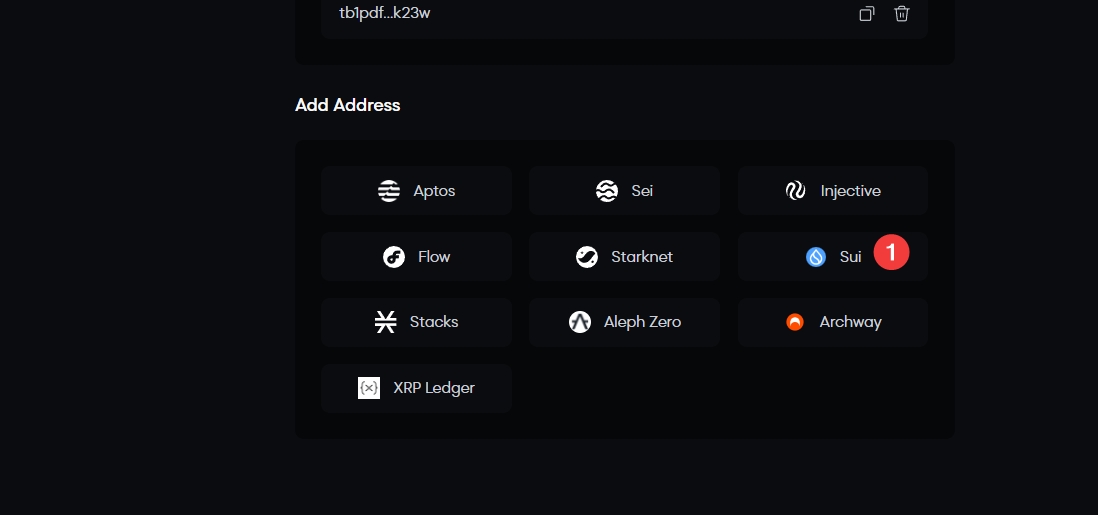Click the orange Archway logo icon

(795, 322)
